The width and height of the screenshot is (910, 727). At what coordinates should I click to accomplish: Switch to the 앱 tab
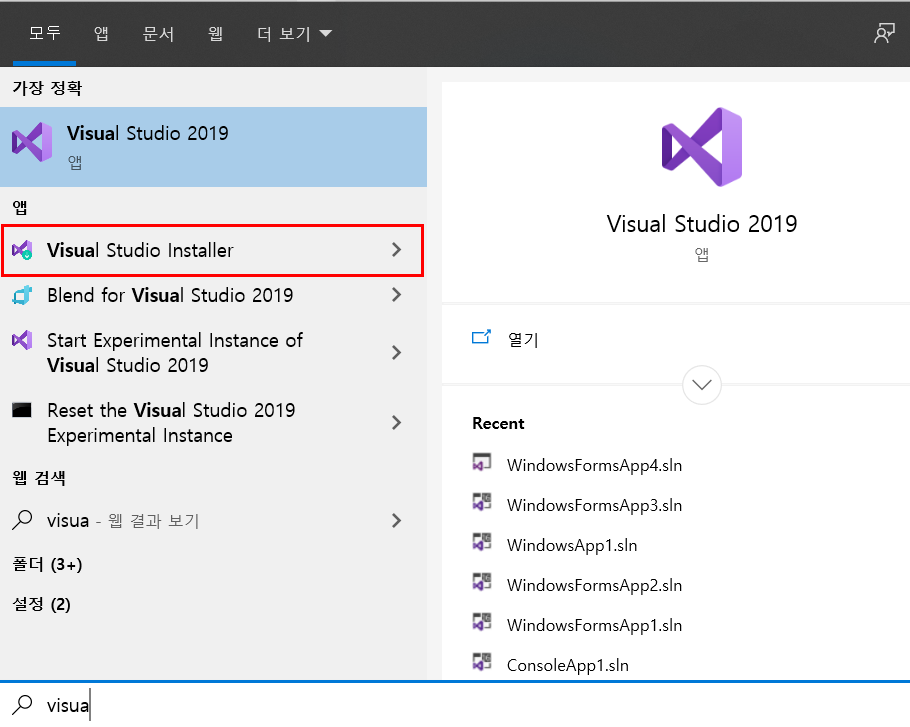(x=101, y=34)
